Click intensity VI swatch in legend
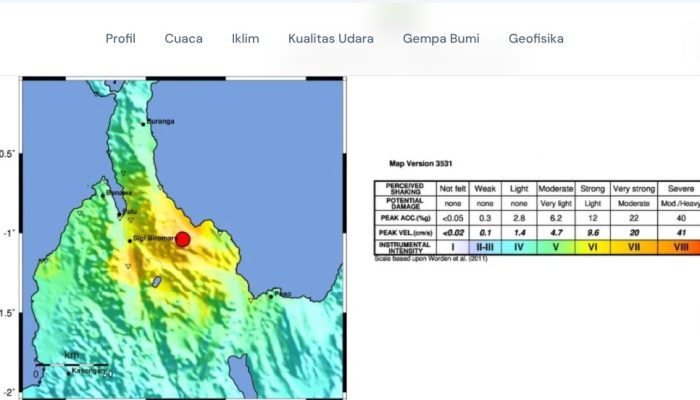Viewport: 700px width, 400px height. [x=592, y=247]
